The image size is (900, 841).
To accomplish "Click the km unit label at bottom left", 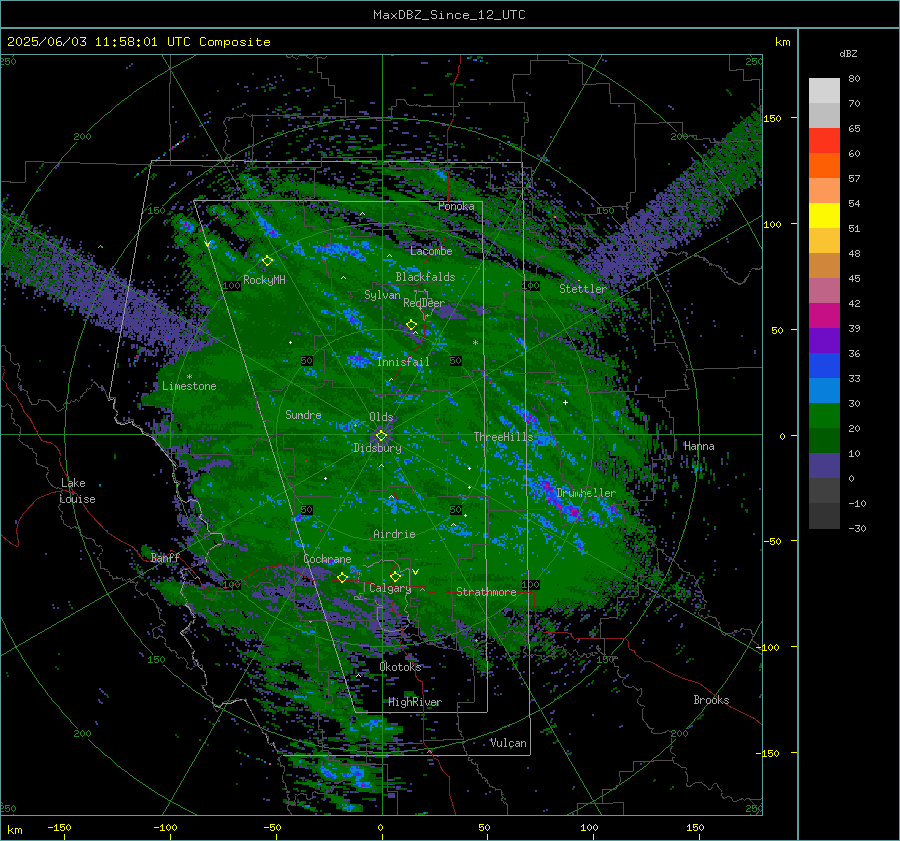I will (x=15, y=830).
